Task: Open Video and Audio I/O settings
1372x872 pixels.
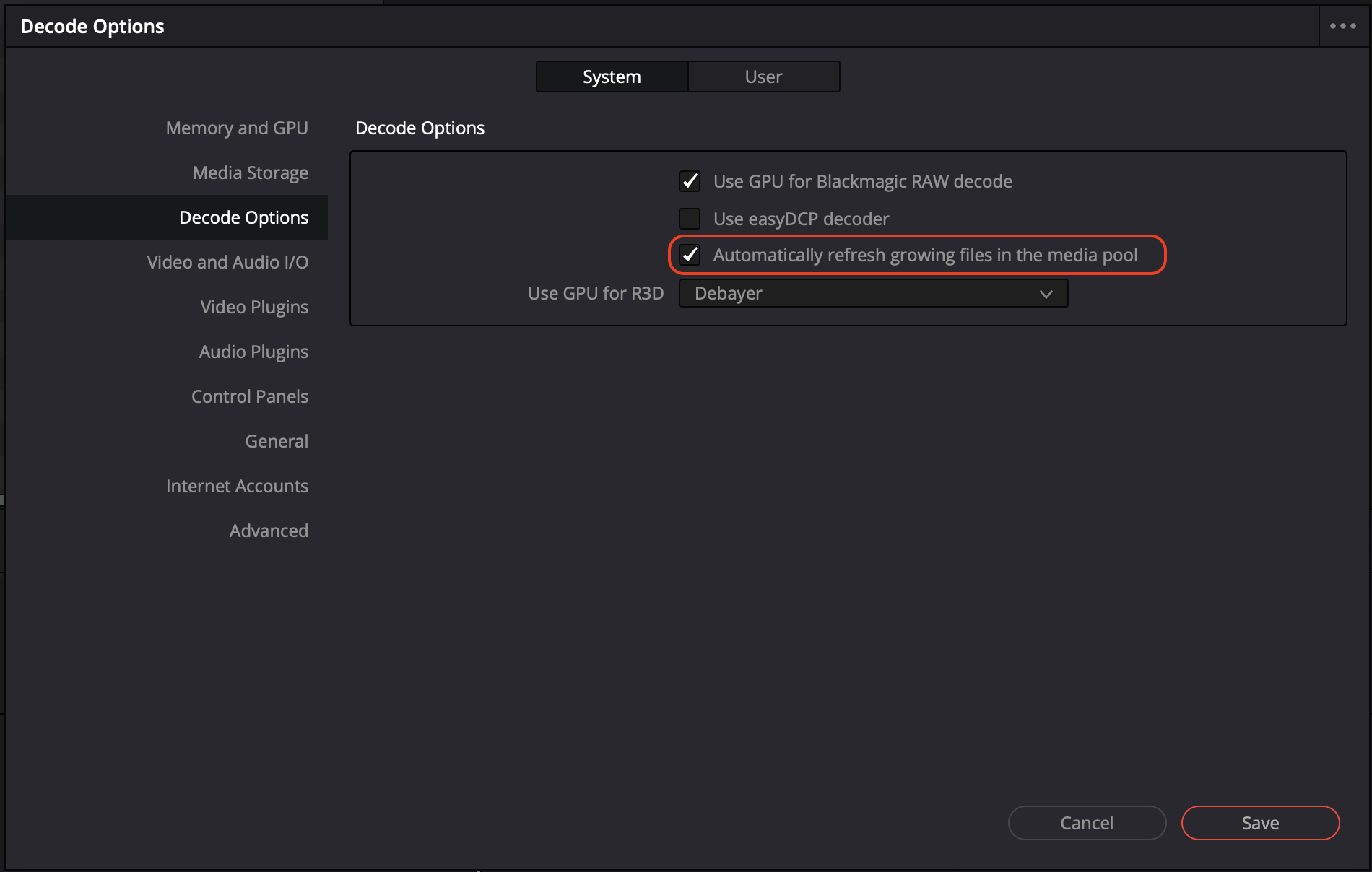Action: 227,262
